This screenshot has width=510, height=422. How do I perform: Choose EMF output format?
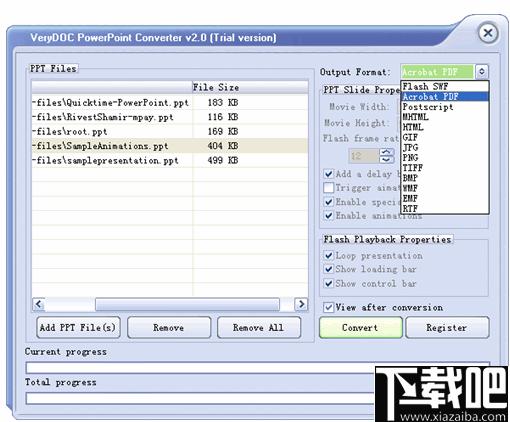(x=445, y=199)
